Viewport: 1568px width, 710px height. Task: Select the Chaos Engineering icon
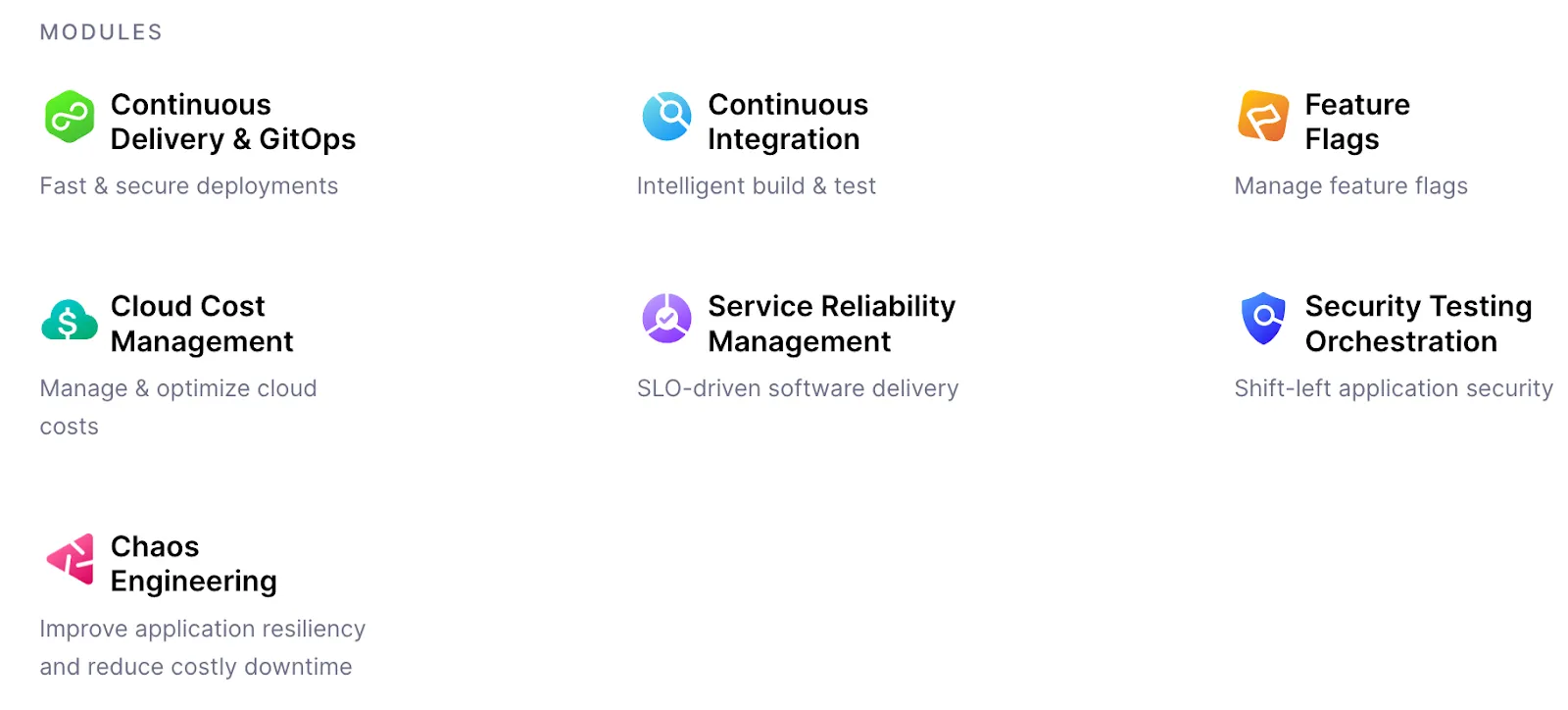pos(69,560)
